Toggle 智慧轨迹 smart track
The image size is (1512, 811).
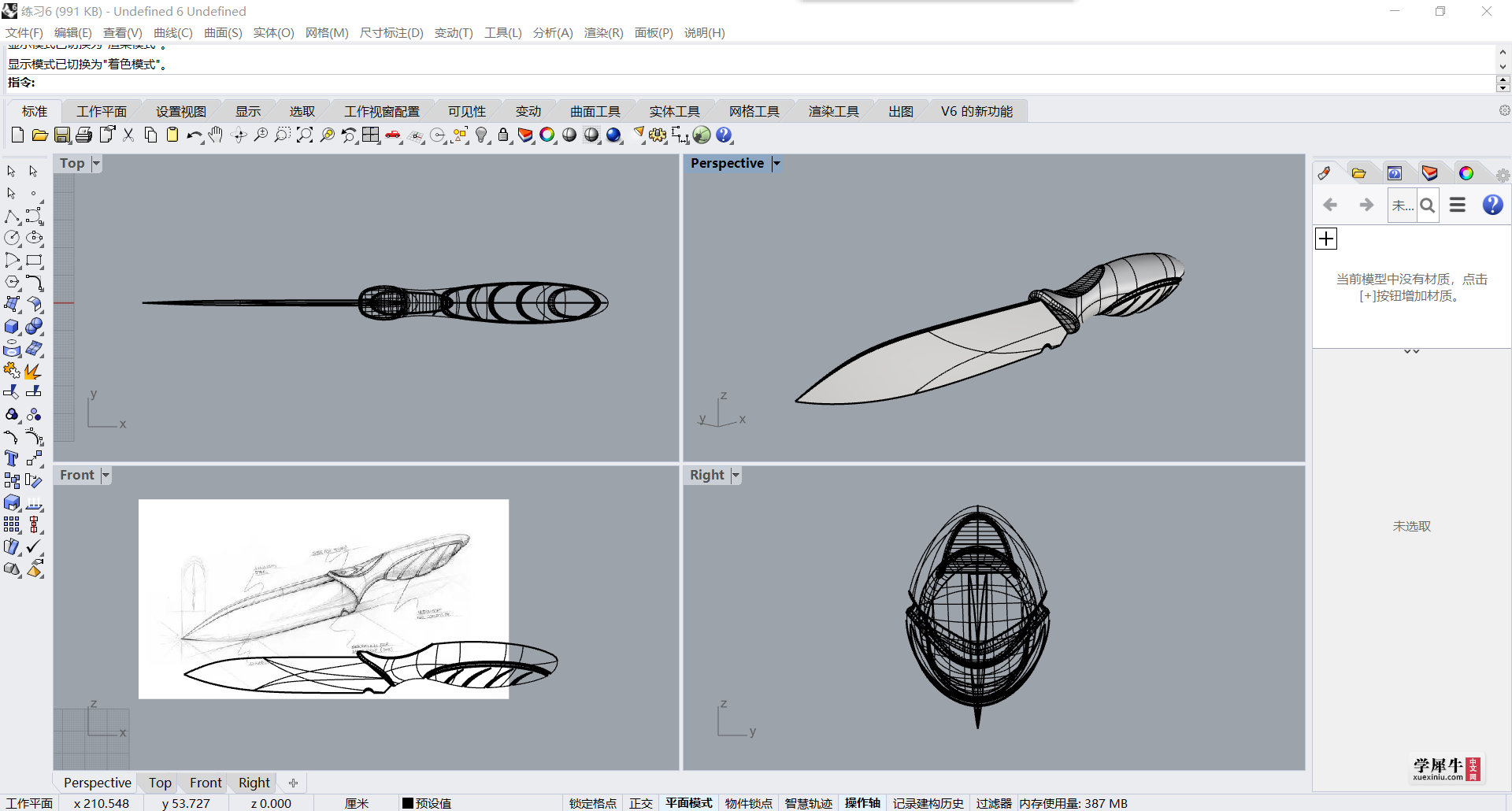[x=808, y=803]
